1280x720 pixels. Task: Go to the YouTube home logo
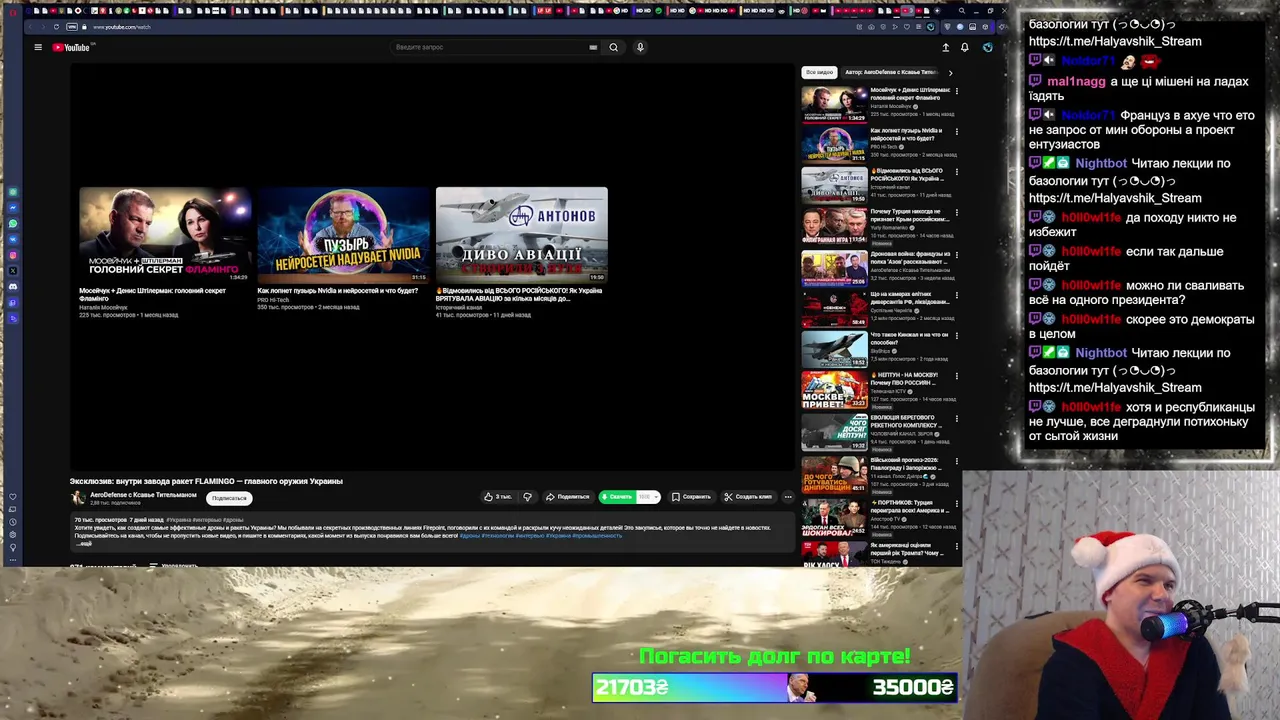point(71,47)
